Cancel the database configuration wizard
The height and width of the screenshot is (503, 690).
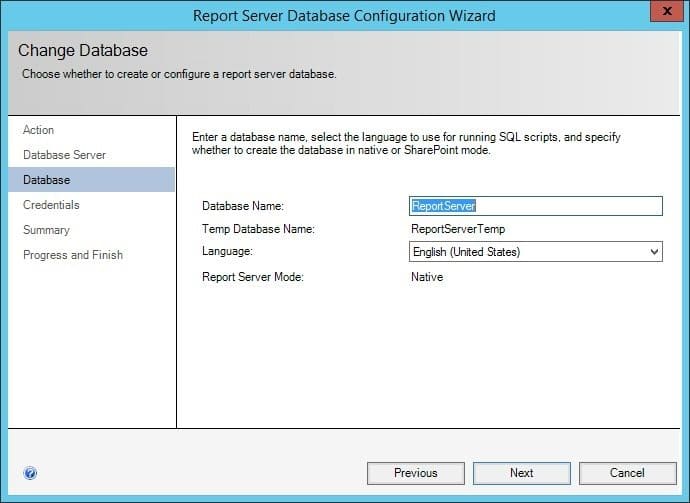tap(628, 473)
